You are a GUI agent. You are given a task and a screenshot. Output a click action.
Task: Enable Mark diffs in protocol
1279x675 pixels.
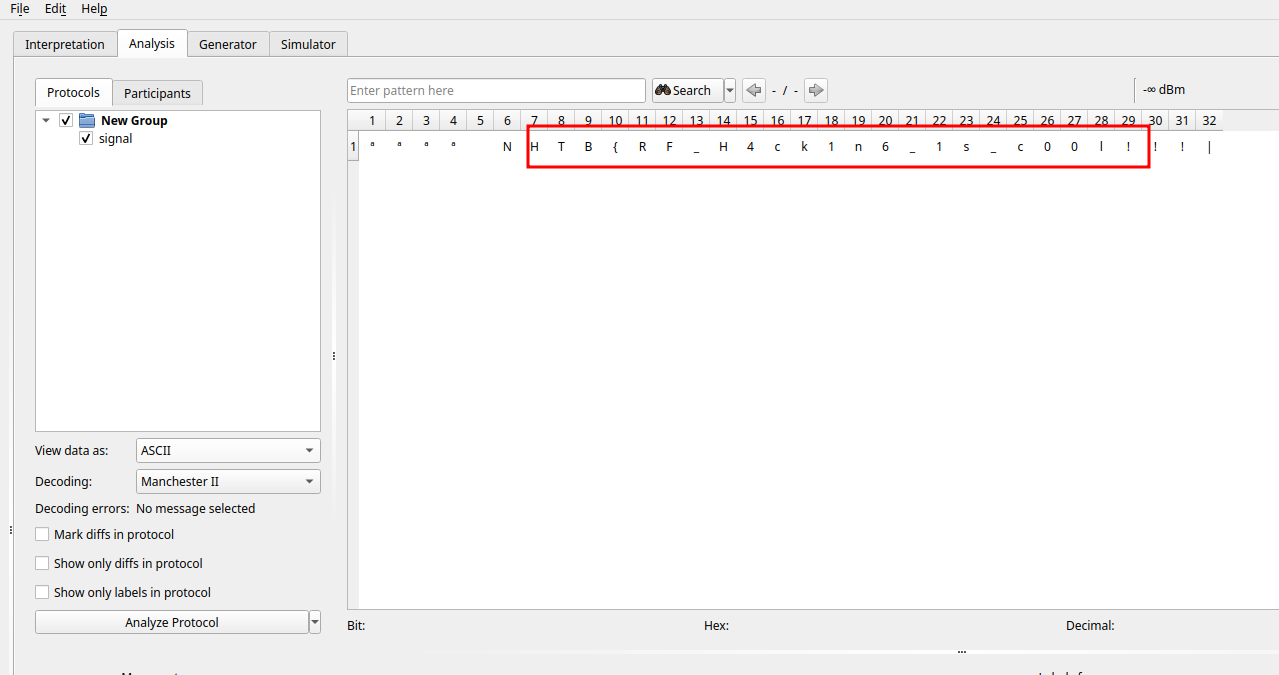tap(42, 534)
